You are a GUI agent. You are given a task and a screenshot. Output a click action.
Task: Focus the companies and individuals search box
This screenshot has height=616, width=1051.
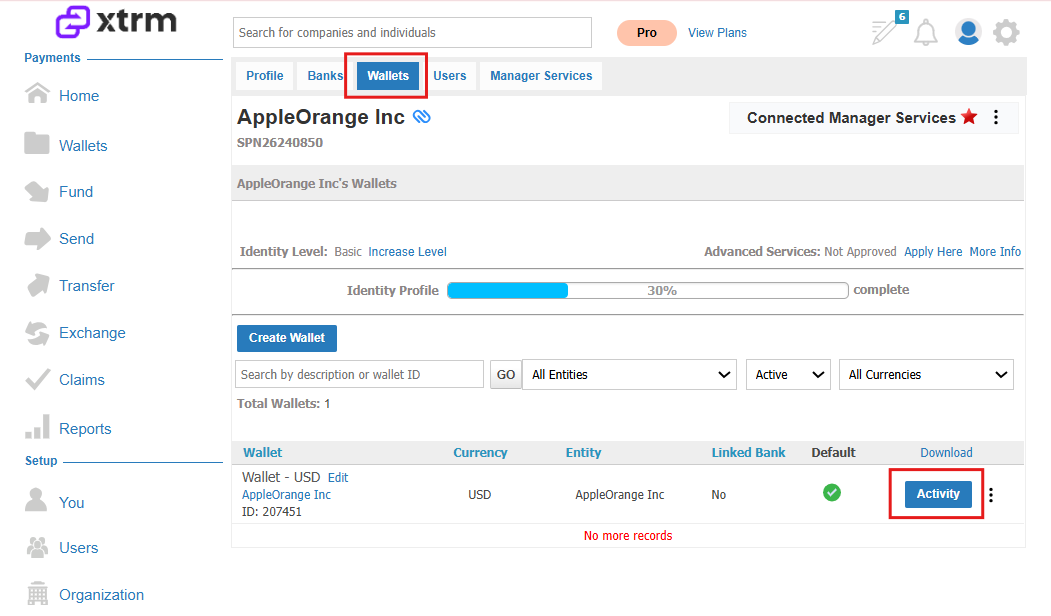[412, 33]
